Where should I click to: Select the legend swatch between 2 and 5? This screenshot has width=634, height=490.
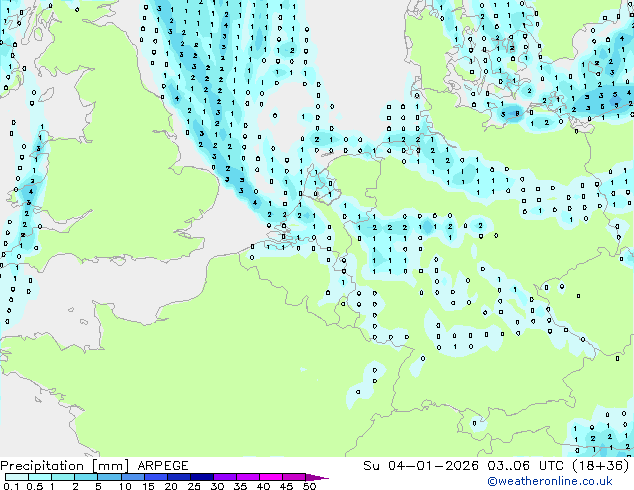tap(86, 477)
